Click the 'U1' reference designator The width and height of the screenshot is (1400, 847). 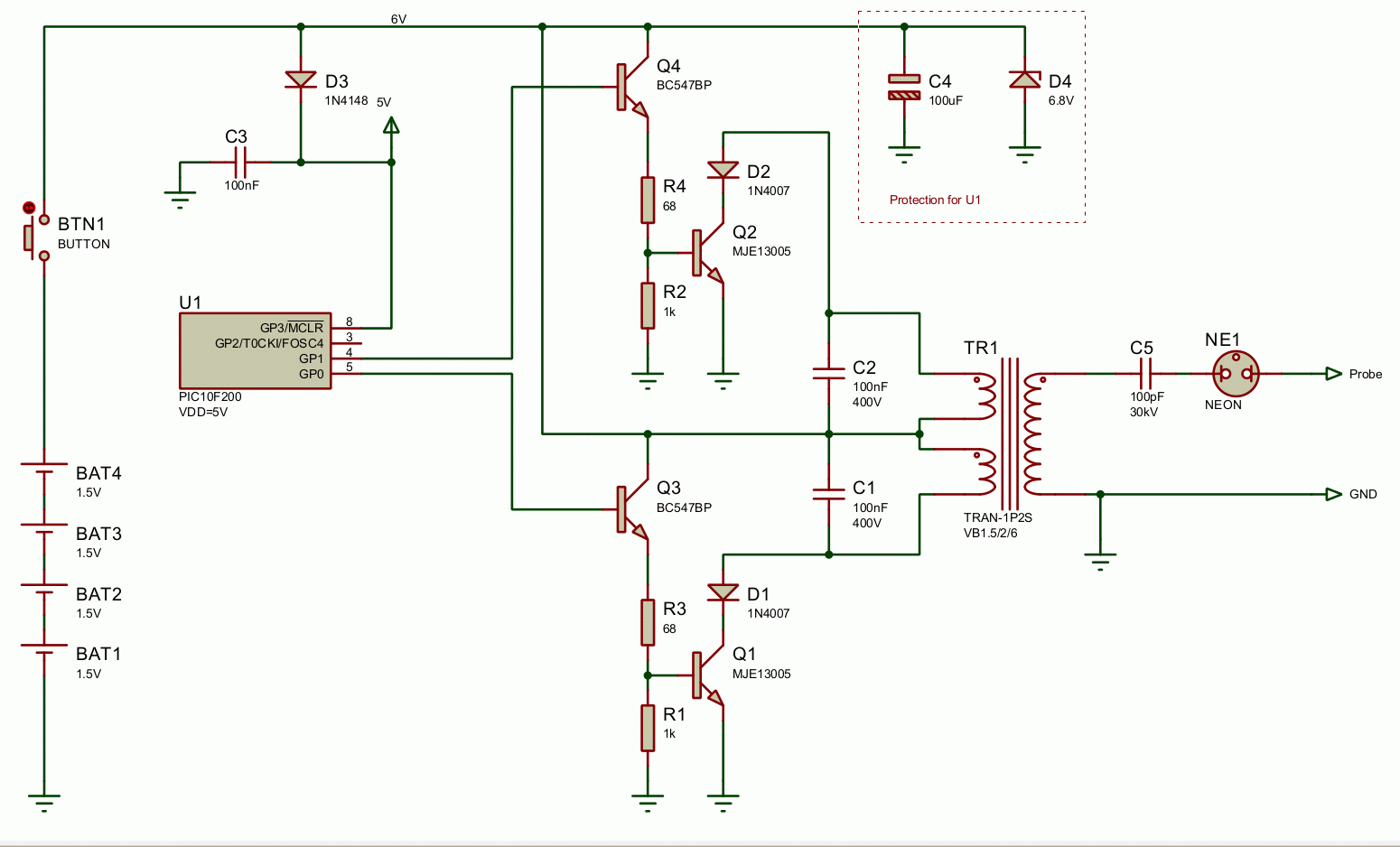[x=191, y=302]
